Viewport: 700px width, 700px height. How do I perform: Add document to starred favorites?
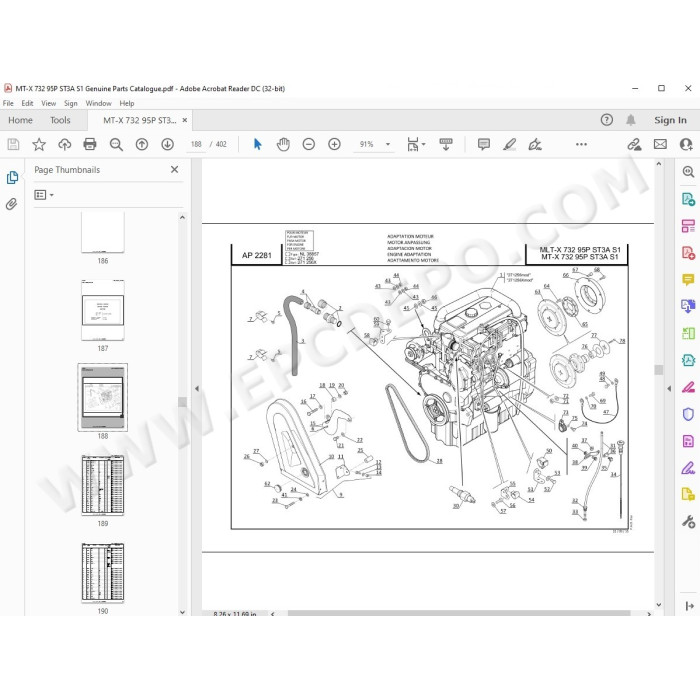click(x=39, y=144)
